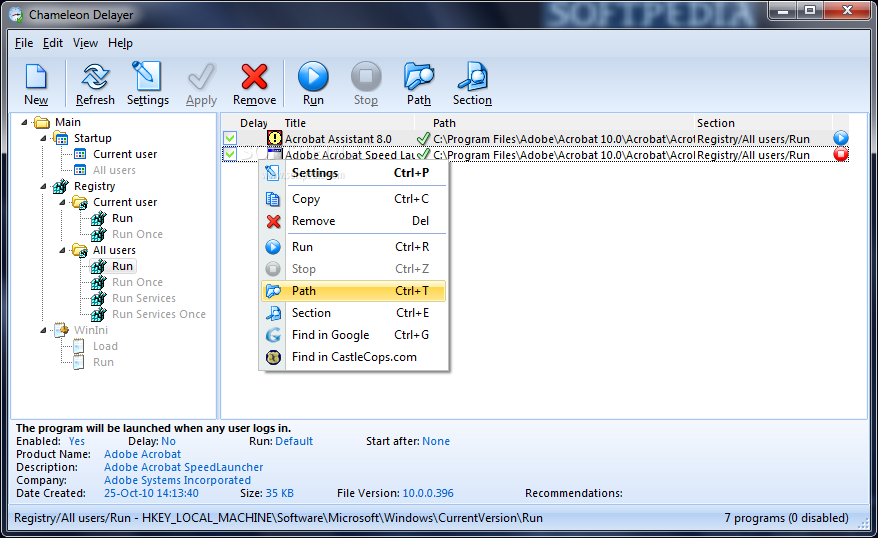
Task: Click the Adobe Systems Incorporated link
Action: point(178,480)
